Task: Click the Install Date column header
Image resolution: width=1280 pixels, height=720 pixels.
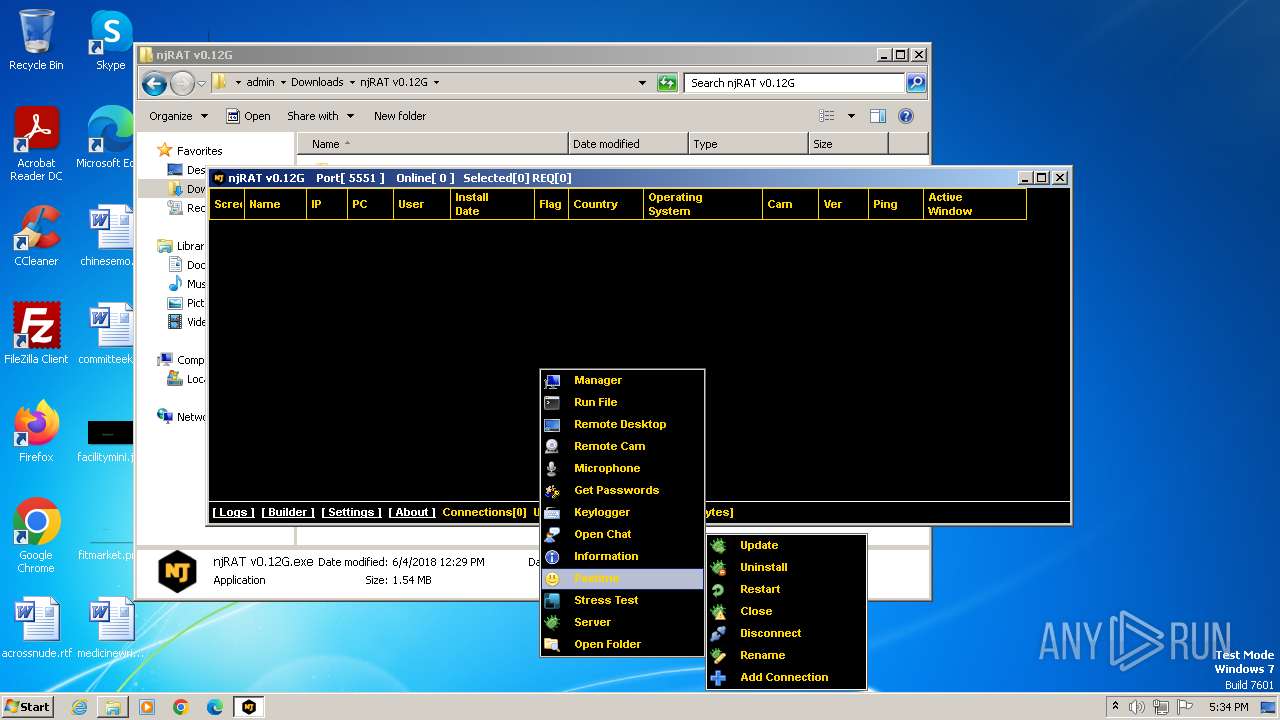Action: tap(491, 204)
